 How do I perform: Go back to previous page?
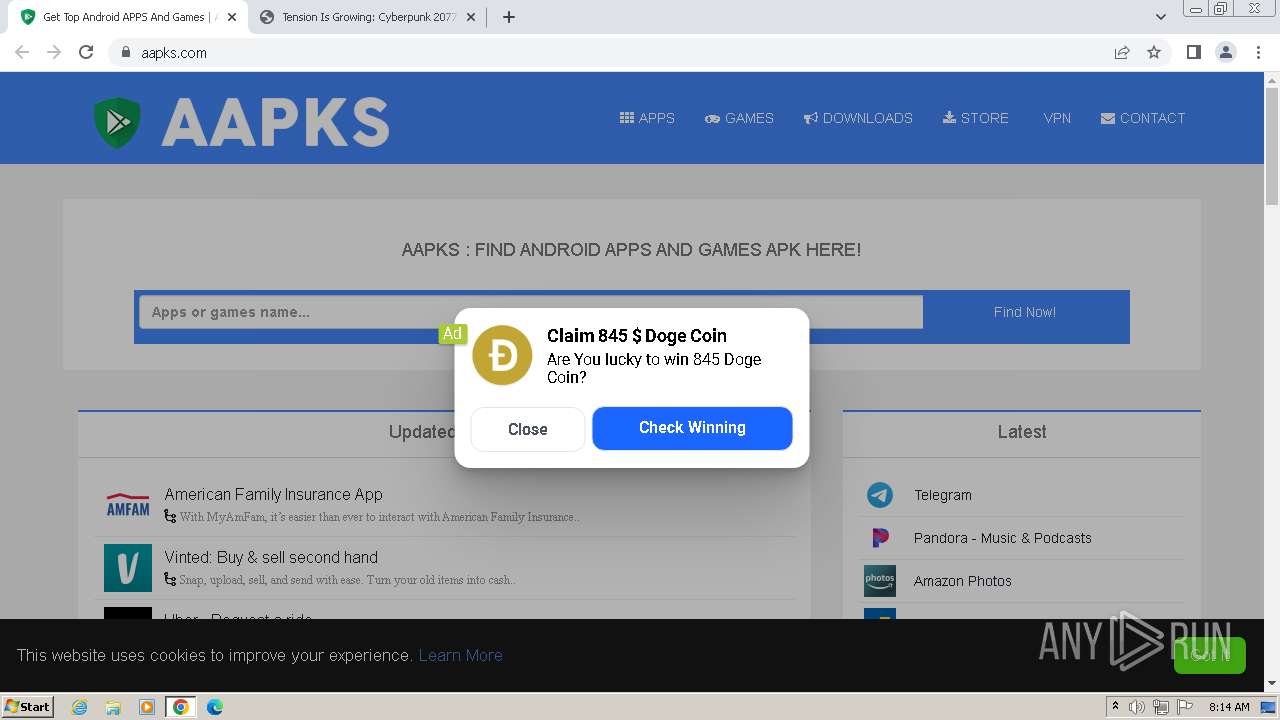coord(22,52)
